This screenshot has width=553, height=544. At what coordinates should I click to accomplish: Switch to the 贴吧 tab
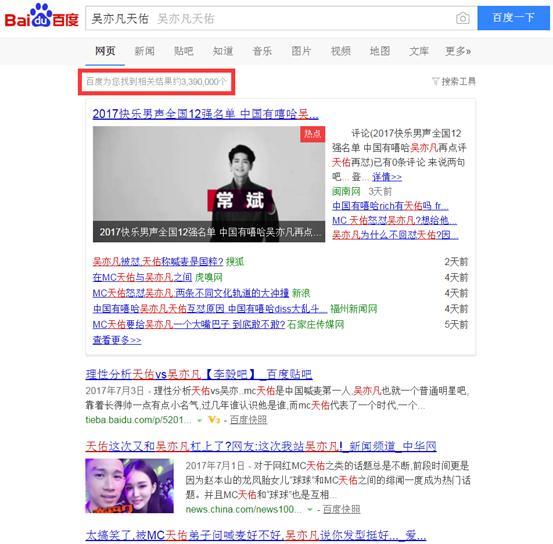[184, 51]
